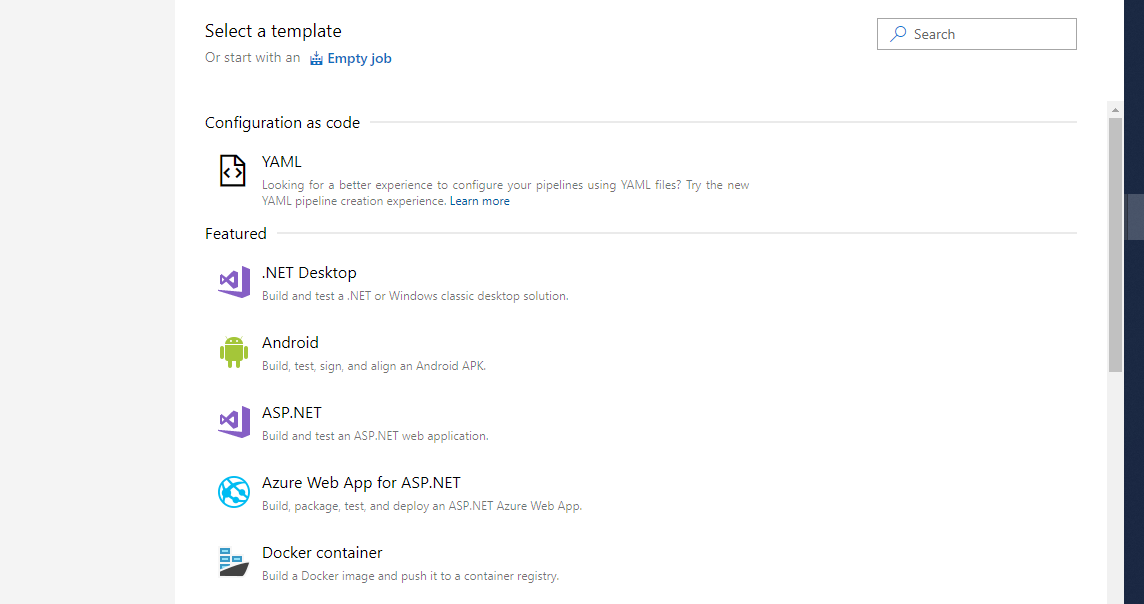Click the Empty job factory icon

(316, 58)
